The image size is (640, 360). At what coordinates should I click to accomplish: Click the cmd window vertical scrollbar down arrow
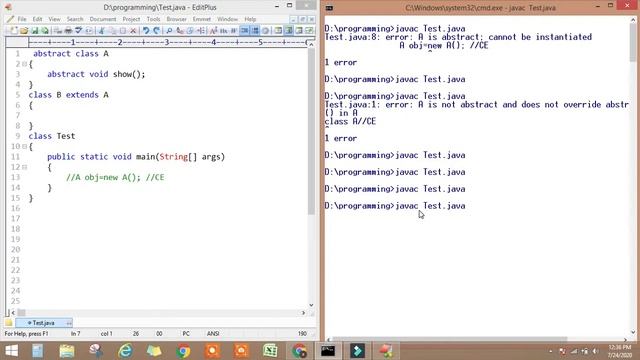(x=633, y=332)
